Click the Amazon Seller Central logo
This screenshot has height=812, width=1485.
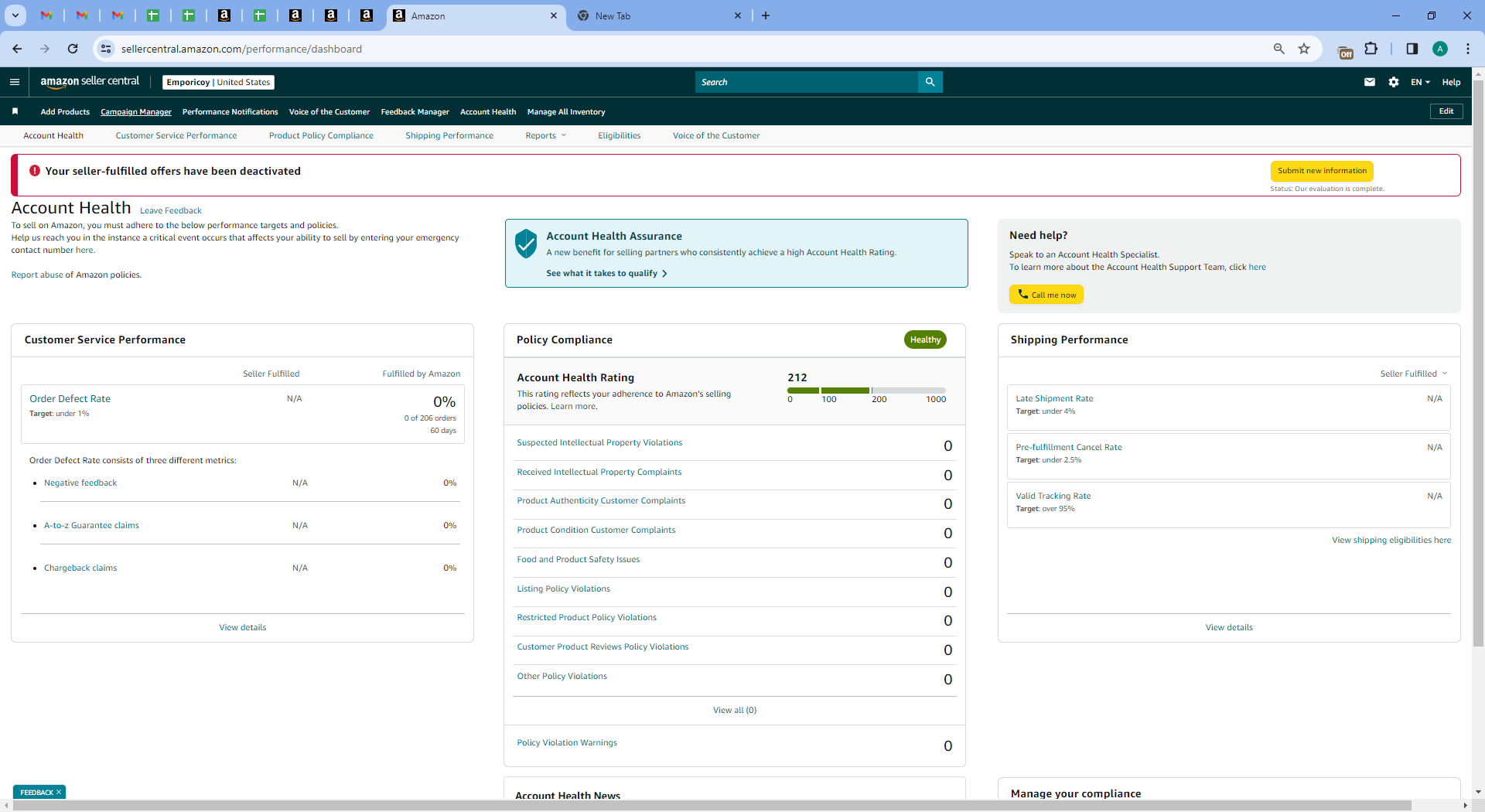click(x=90, y=82)
